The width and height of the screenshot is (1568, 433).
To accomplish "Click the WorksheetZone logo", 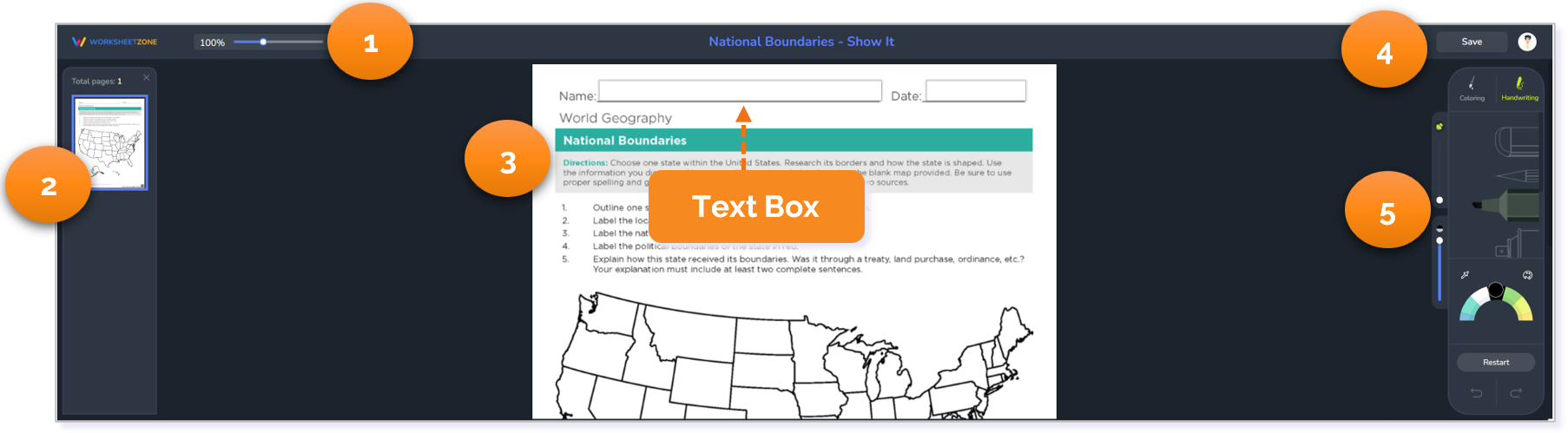I will (x=115, y=42).
